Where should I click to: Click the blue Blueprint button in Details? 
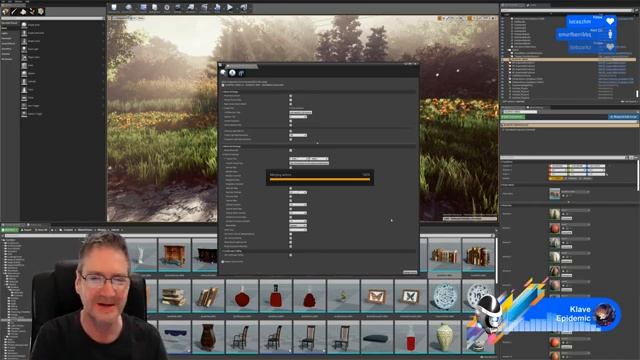tap(623, 117)
